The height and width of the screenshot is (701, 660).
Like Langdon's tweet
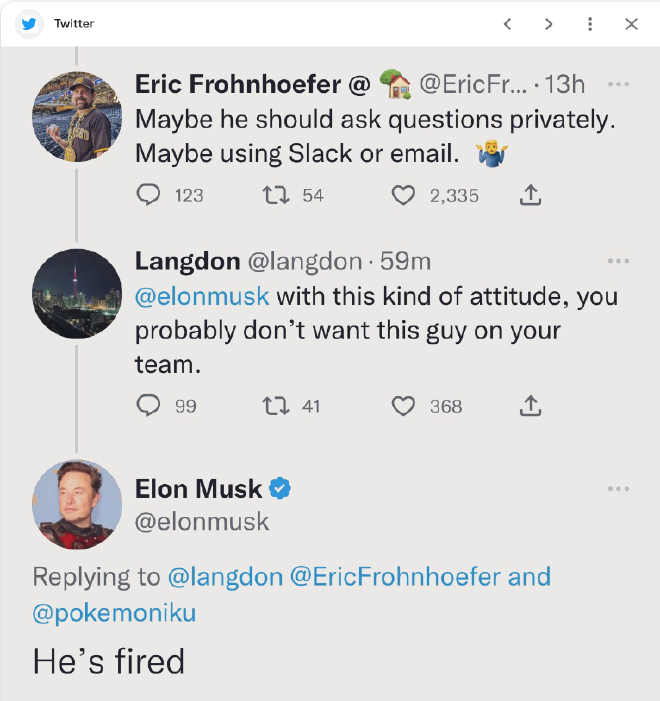tap(403, 405)
